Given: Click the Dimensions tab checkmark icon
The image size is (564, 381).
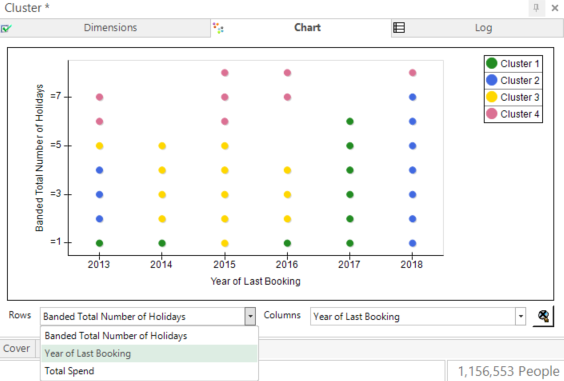Looking at the screenshot, I should [6, 28].
